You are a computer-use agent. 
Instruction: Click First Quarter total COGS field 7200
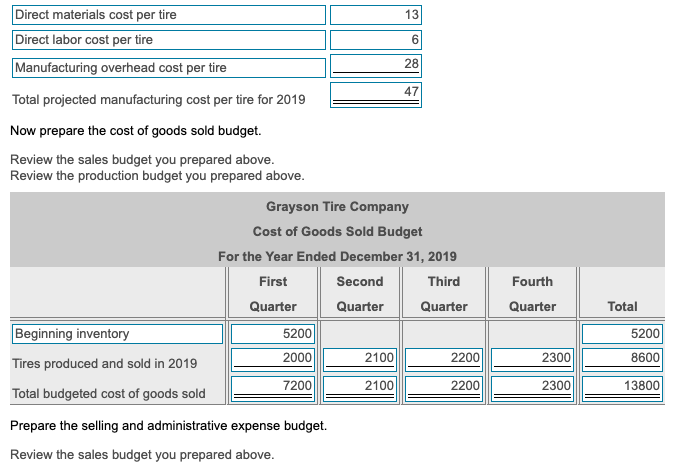tap(273, 389)
